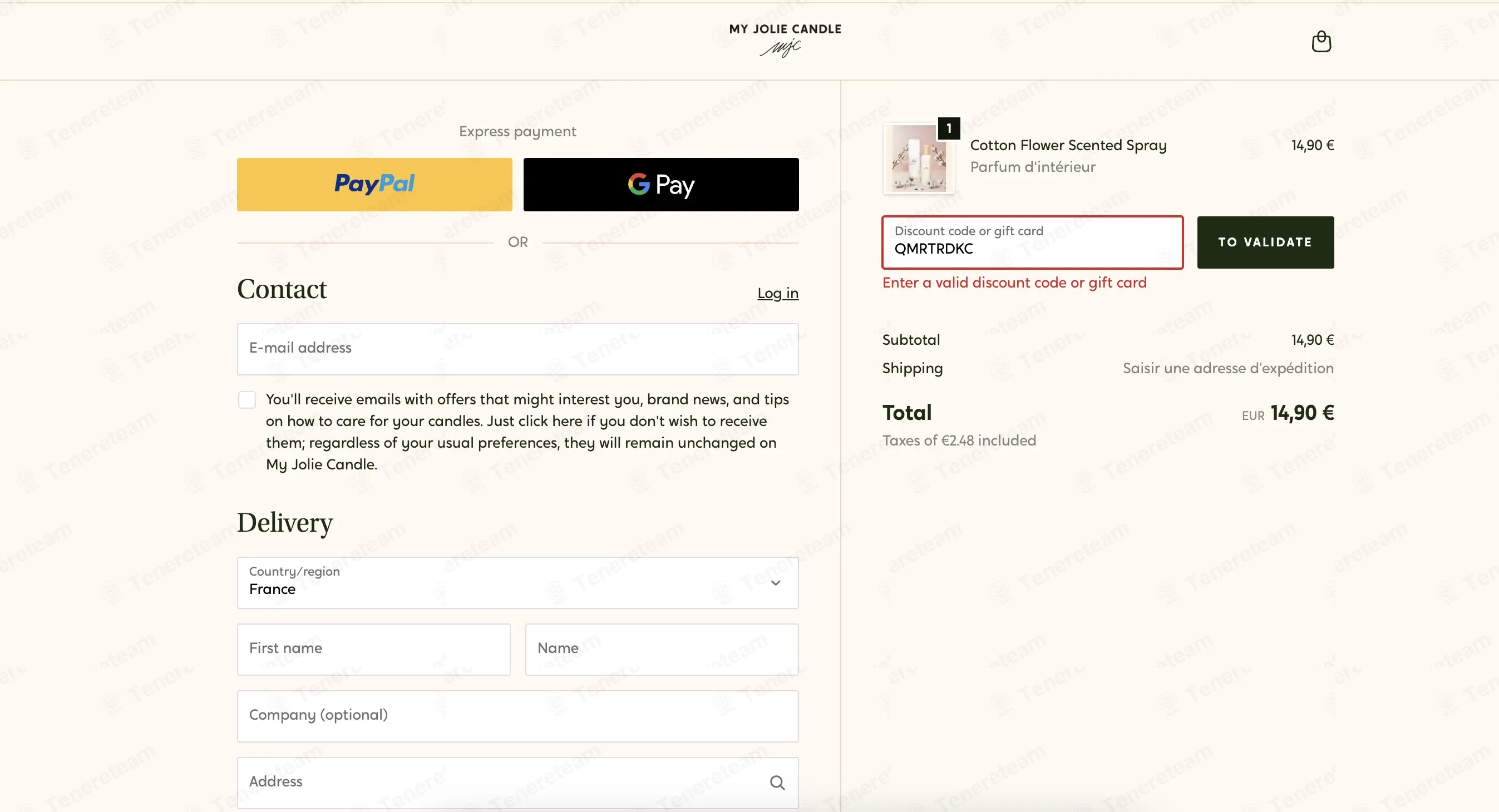Click the discount code input field
Viewport: 1499px width, 812px height.
pos(1032,242)
